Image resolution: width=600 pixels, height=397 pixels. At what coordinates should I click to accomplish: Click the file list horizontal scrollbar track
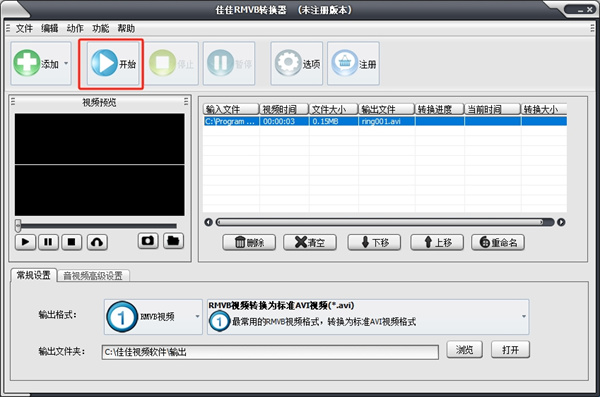(385, 222)
